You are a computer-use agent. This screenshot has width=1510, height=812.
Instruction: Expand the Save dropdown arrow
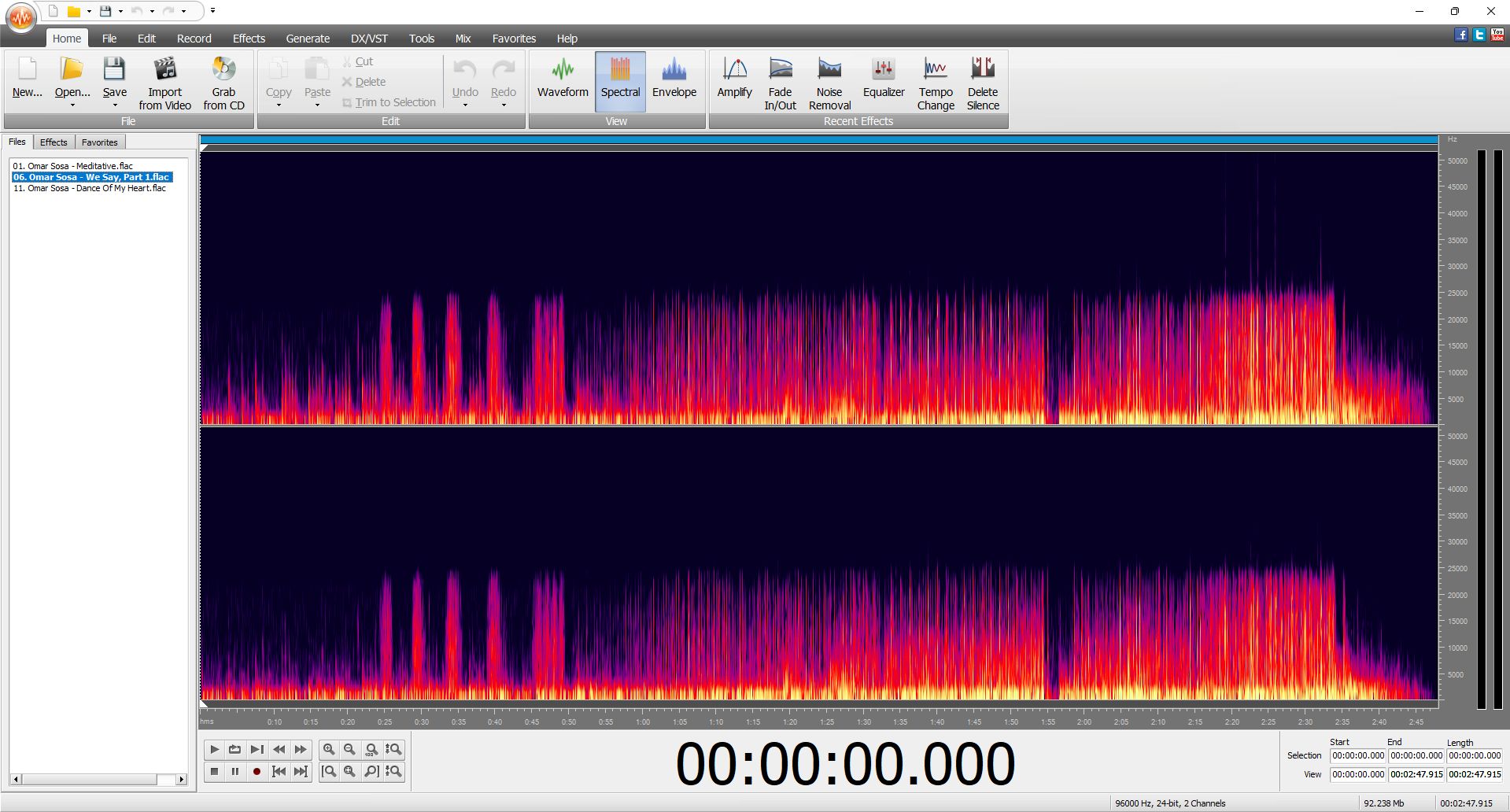115,105
